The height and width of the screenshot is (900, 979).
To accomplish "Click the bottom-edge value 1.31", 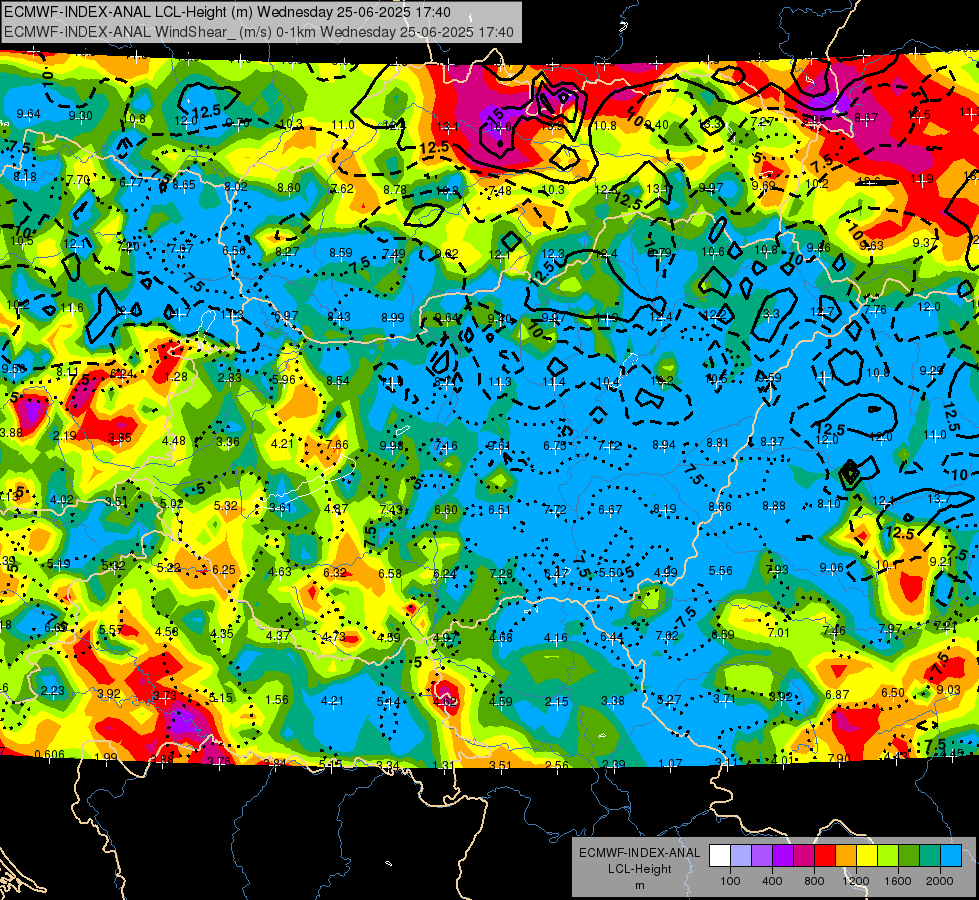I will tap(443, 766).
